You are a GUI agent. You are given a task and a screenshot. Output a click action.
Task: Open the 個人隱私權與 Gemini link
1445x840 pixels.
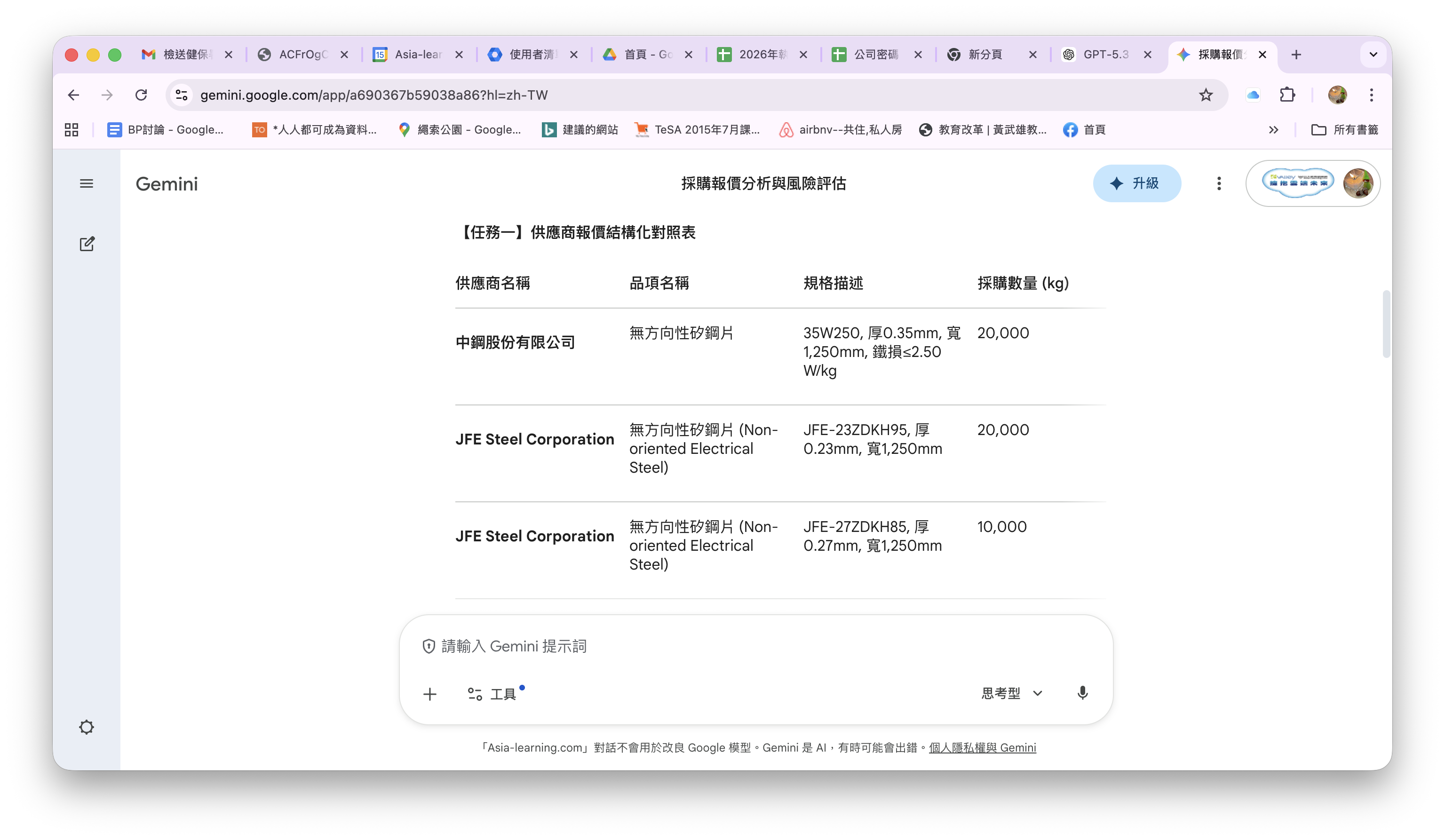[982, 748]
